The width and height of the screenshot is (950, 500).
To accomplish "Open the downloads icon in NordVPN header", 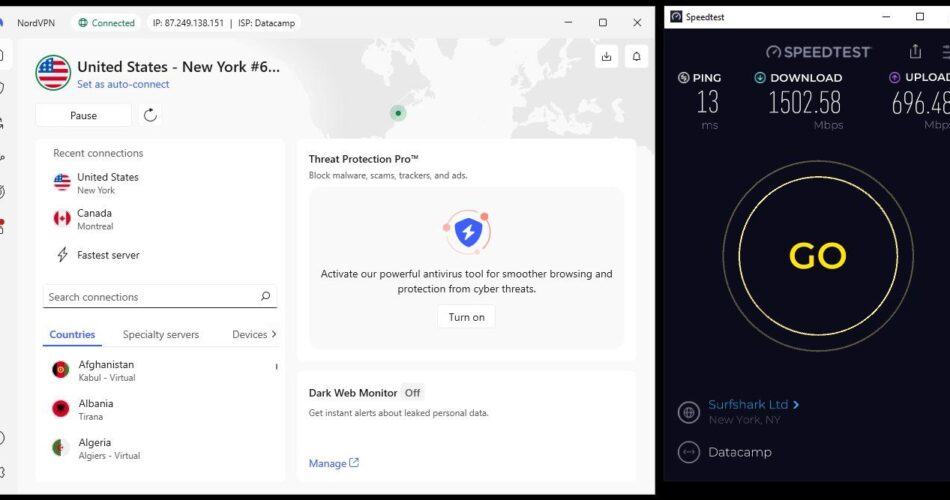I will pos(606,57).
